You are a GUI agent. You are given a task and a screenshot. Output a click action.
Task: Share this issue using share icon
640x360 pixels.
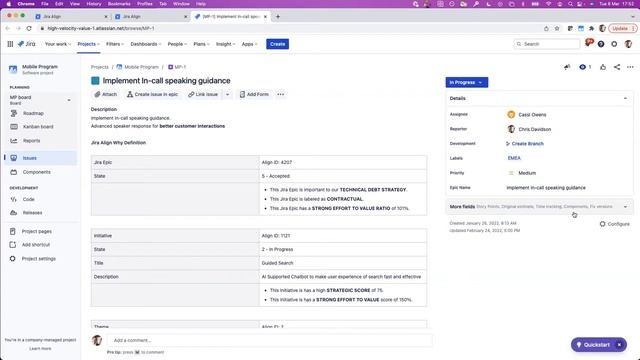click(617, 67)
